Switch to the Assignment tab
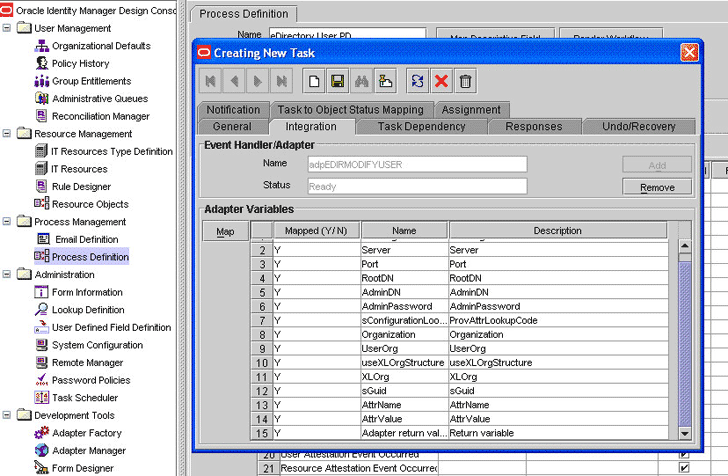Image resolution: width=728 pixels, height=476 pixels. point(471,110)
